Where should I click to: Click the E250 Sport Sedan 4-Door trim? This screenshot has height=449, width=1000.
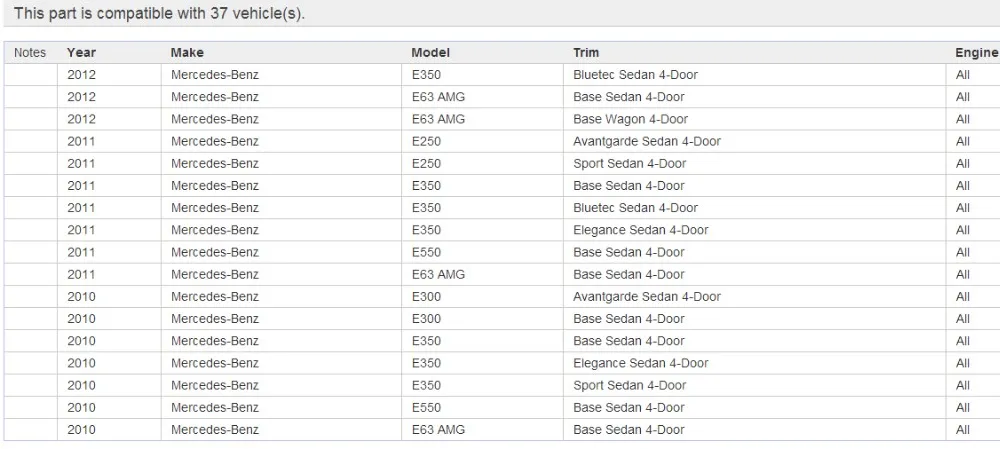tap(629, 164)
